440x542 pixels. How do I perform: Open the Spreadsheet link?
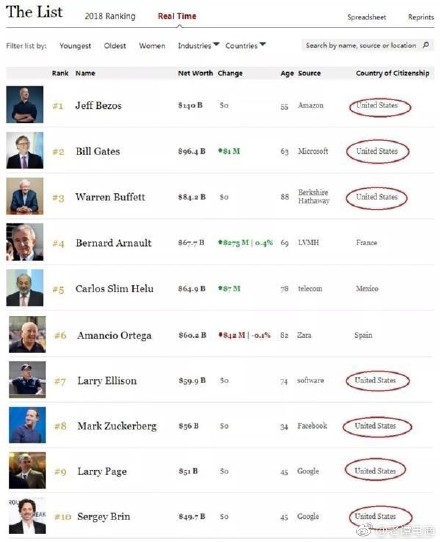(367, 17)
